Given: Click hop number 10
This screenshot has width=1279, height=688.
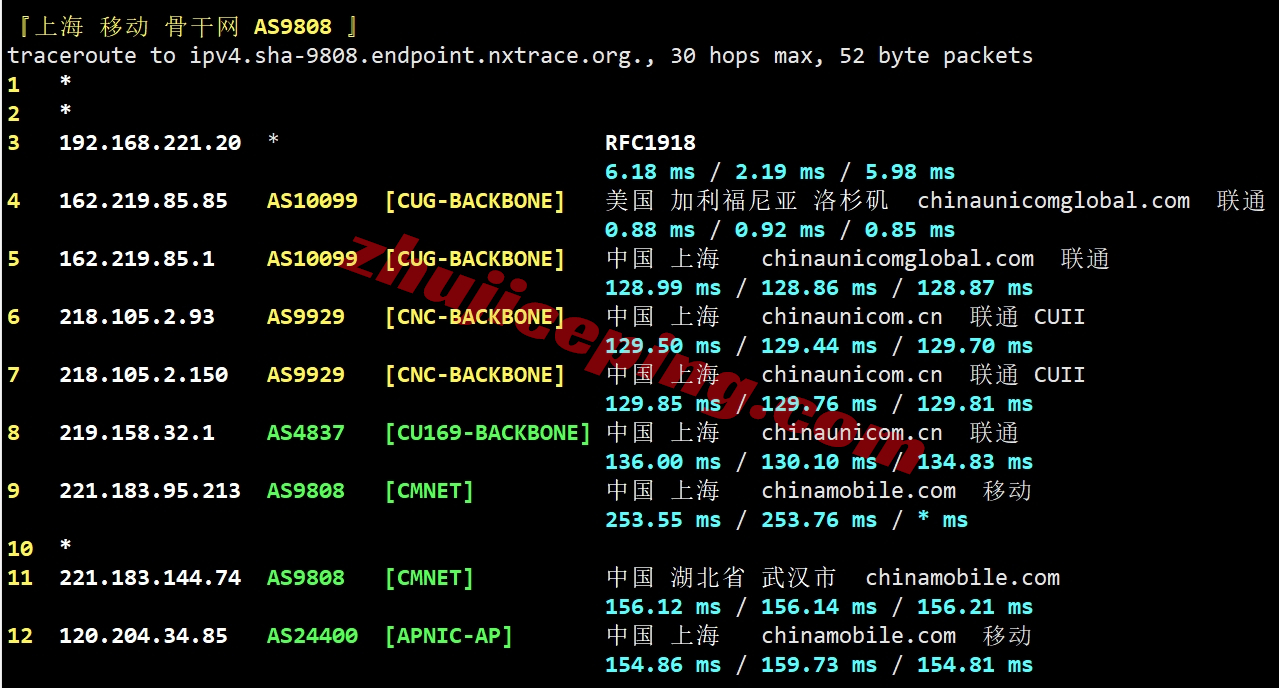Looking at the screenshot, I should [20, 549].
